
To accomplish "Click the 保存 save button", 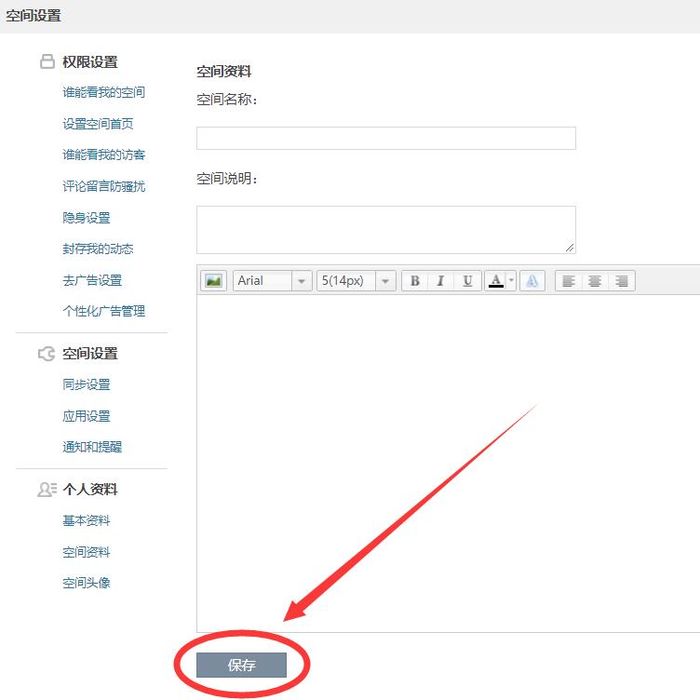I will [x=242, y=665].
